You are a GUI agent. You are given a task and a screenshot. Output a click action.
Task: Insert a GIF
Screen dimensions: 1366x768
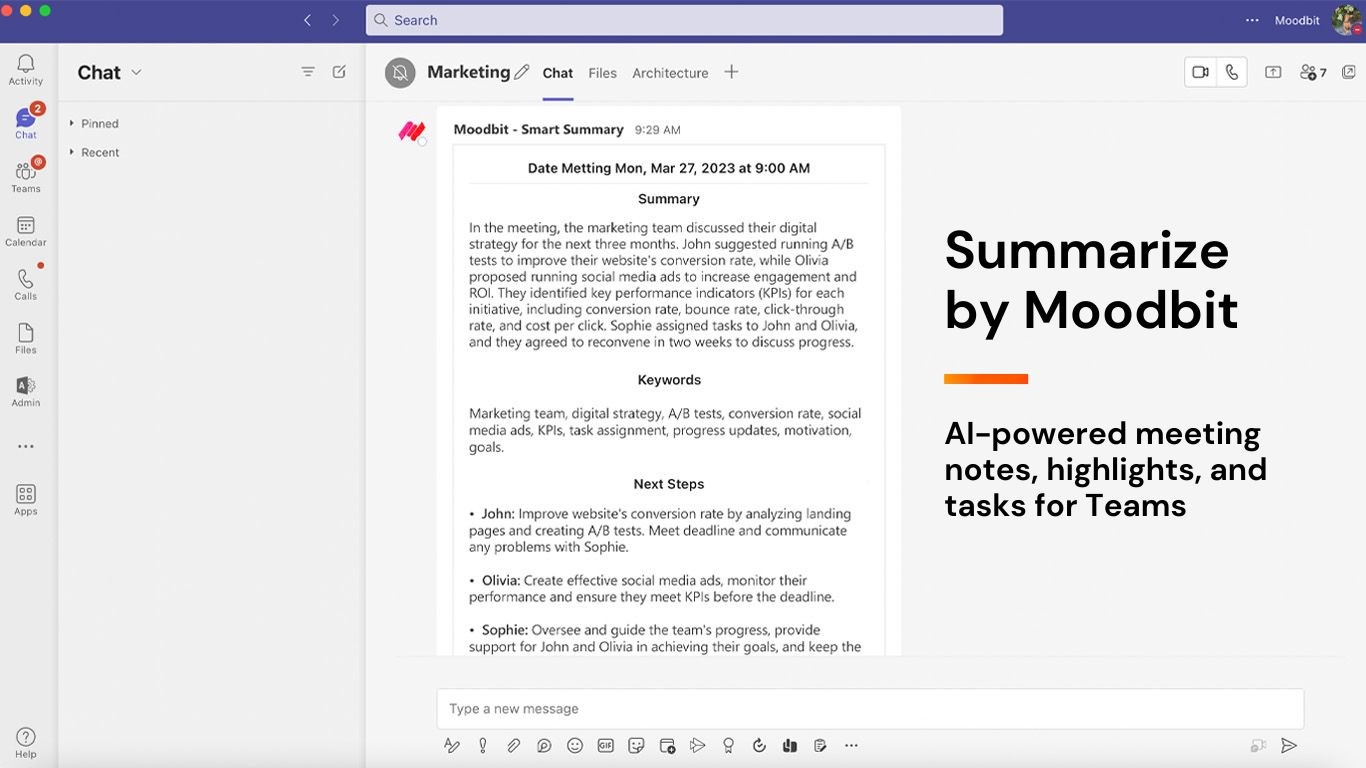click(605, 745)
